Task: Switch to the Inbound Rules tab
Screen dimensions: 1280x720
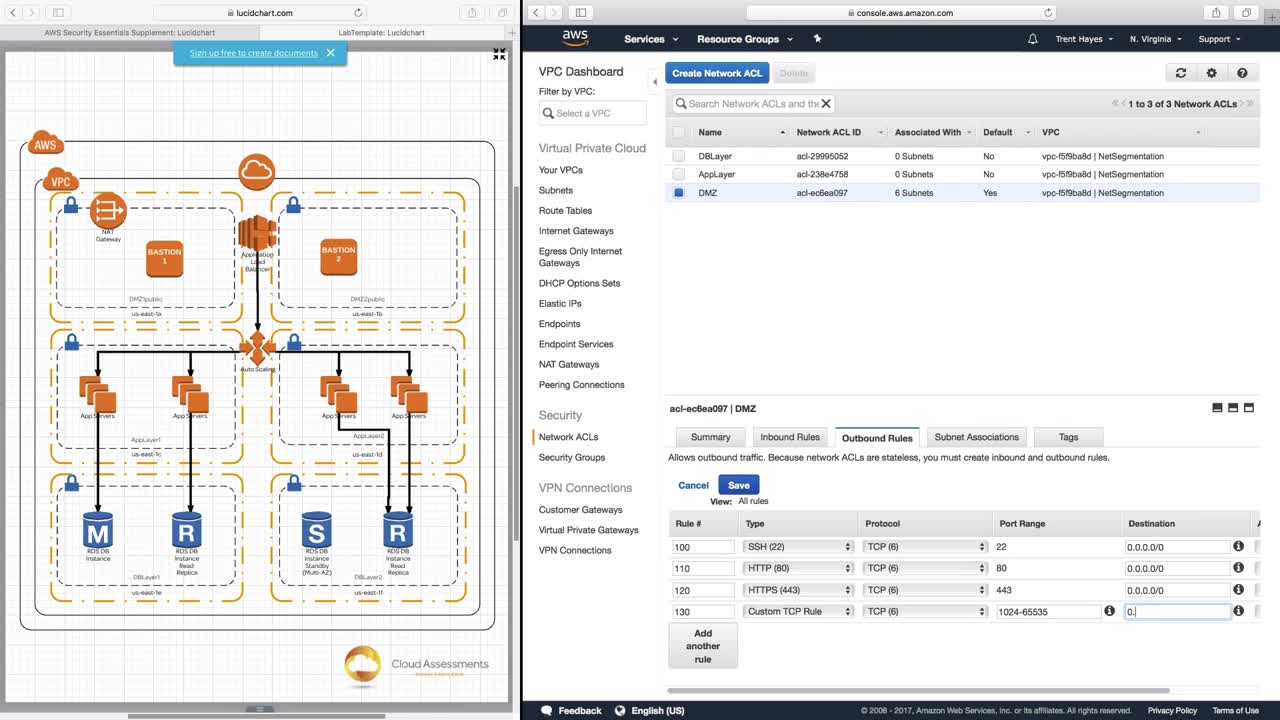Action: tap(789, 437)
